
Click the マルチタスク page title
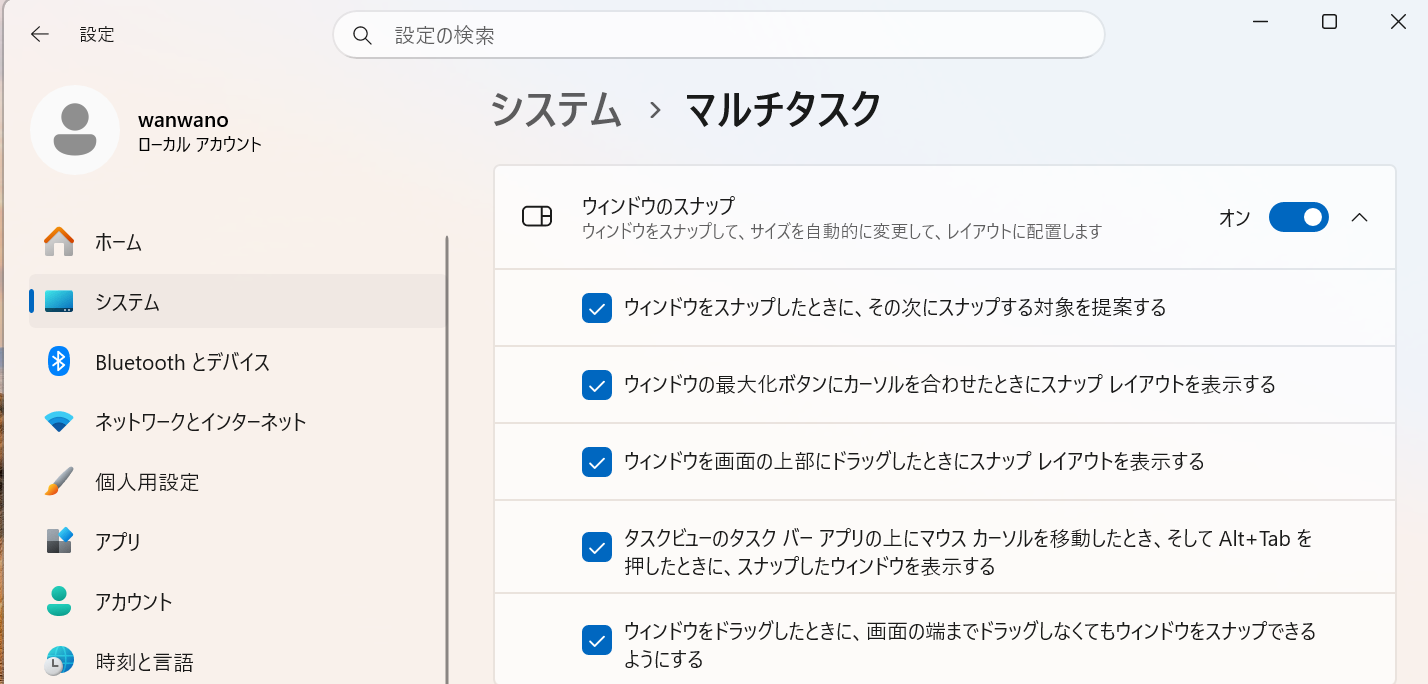coord(784,109)
